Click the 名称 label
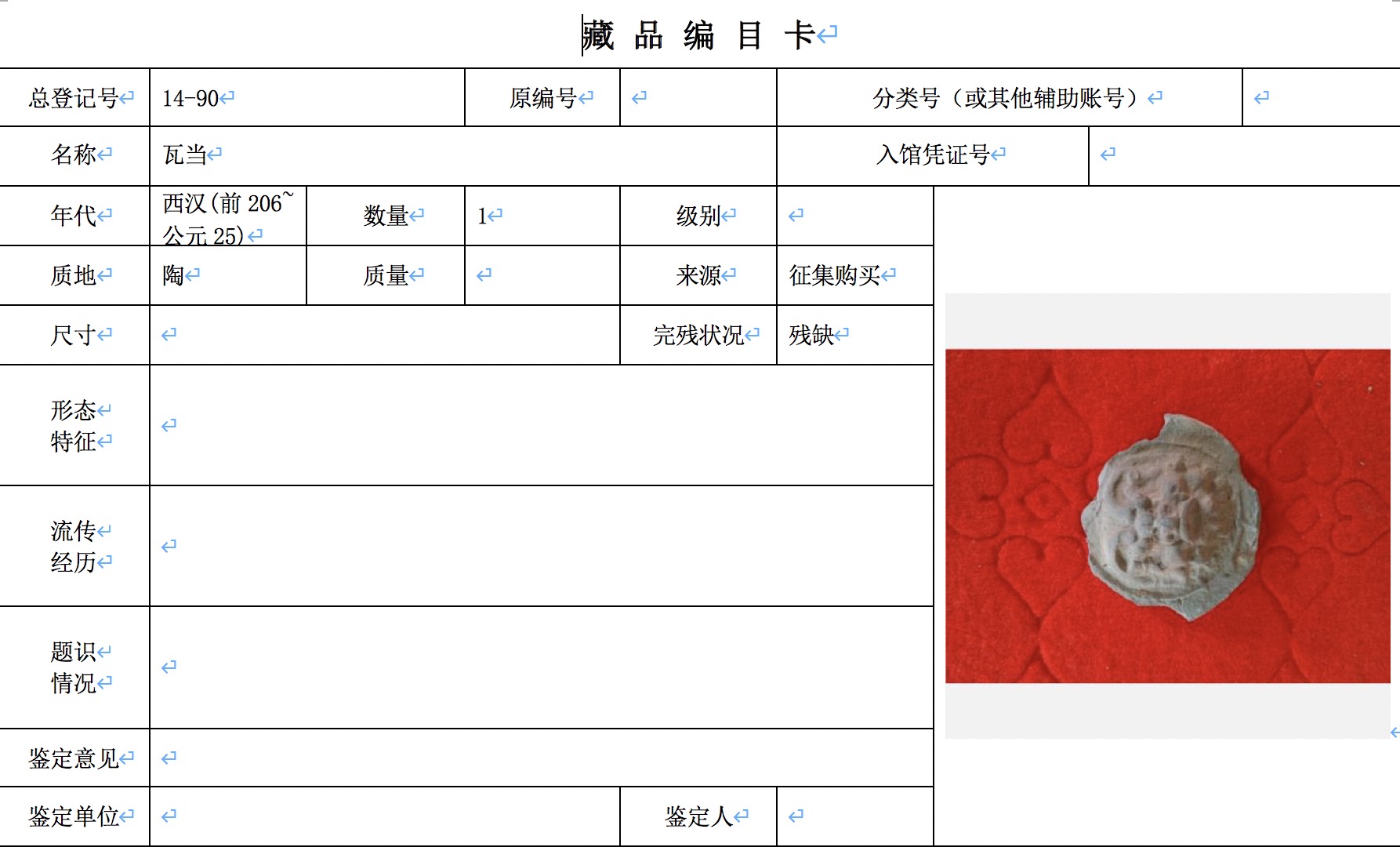The image size is (1400, 847). coord(74,154)
